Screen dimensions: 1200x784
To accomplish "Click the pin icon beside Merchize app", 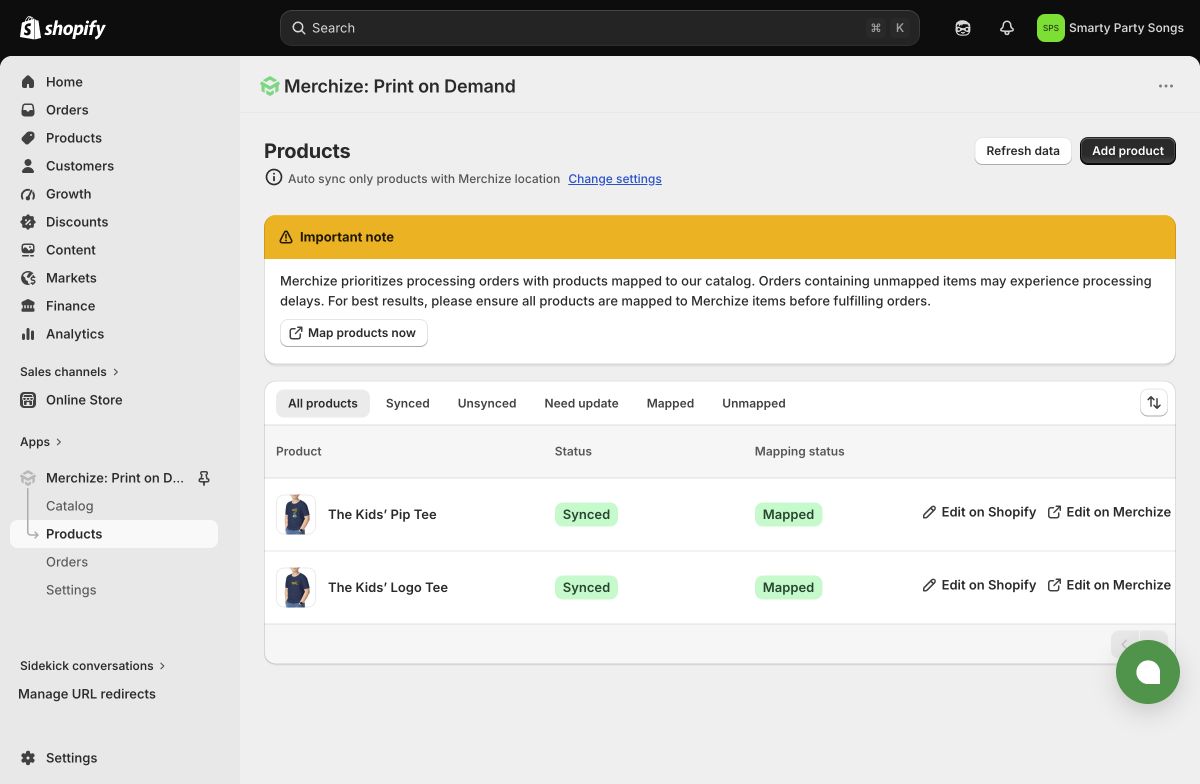I will [204, 478].
